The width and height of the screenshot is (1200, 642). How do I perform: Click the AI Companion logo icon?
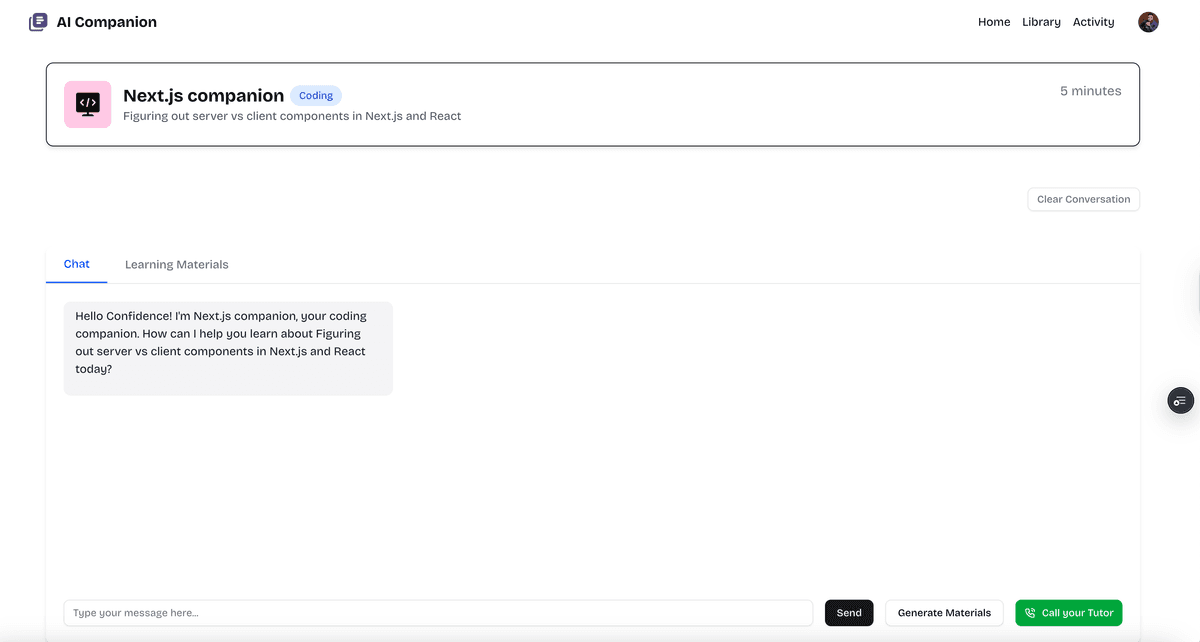coord(38,22)
